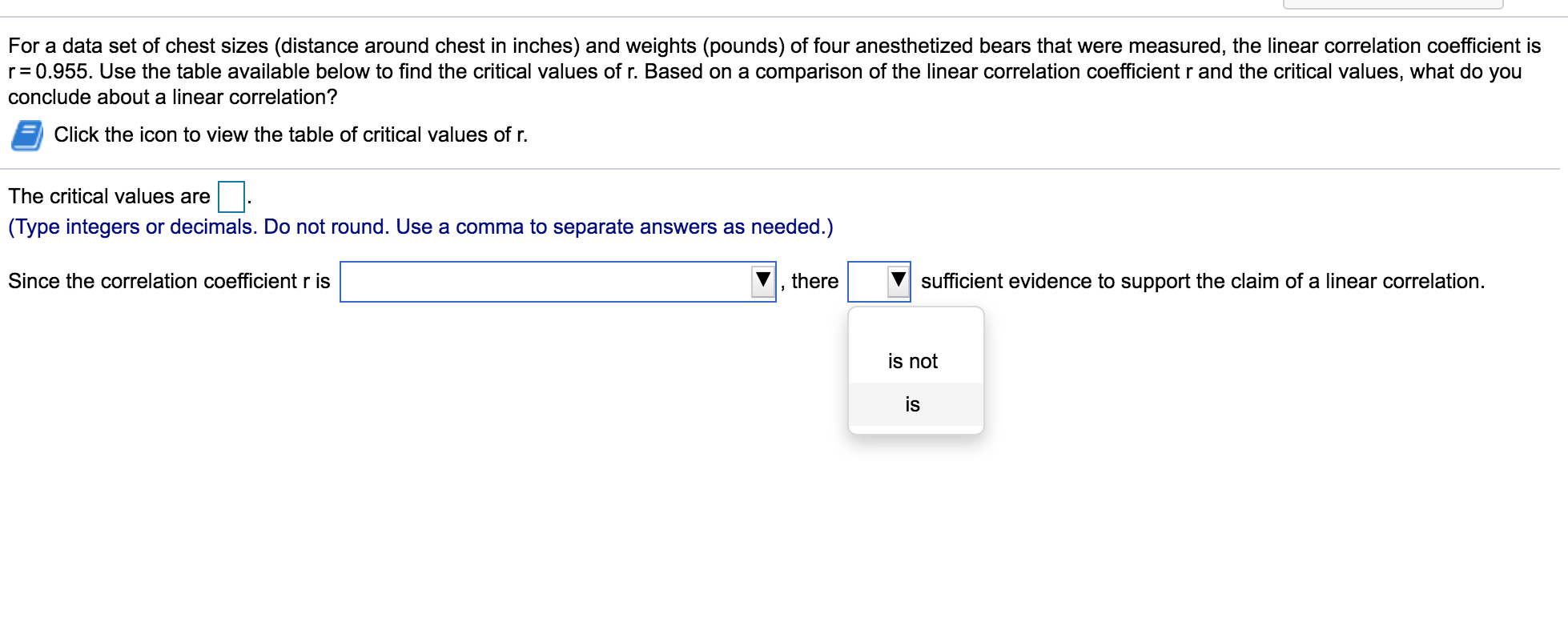Choose 'is' in the evidence dropdown menu
The image size is (1568, 634).
[911, 404]
